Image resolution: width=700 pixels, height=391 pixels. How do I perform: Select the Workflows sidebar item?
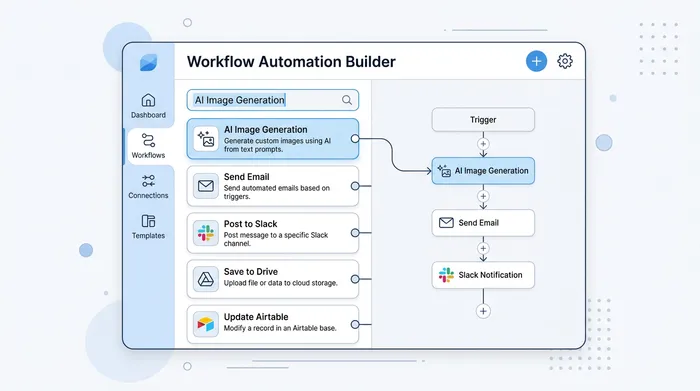[x=148, y=146]
